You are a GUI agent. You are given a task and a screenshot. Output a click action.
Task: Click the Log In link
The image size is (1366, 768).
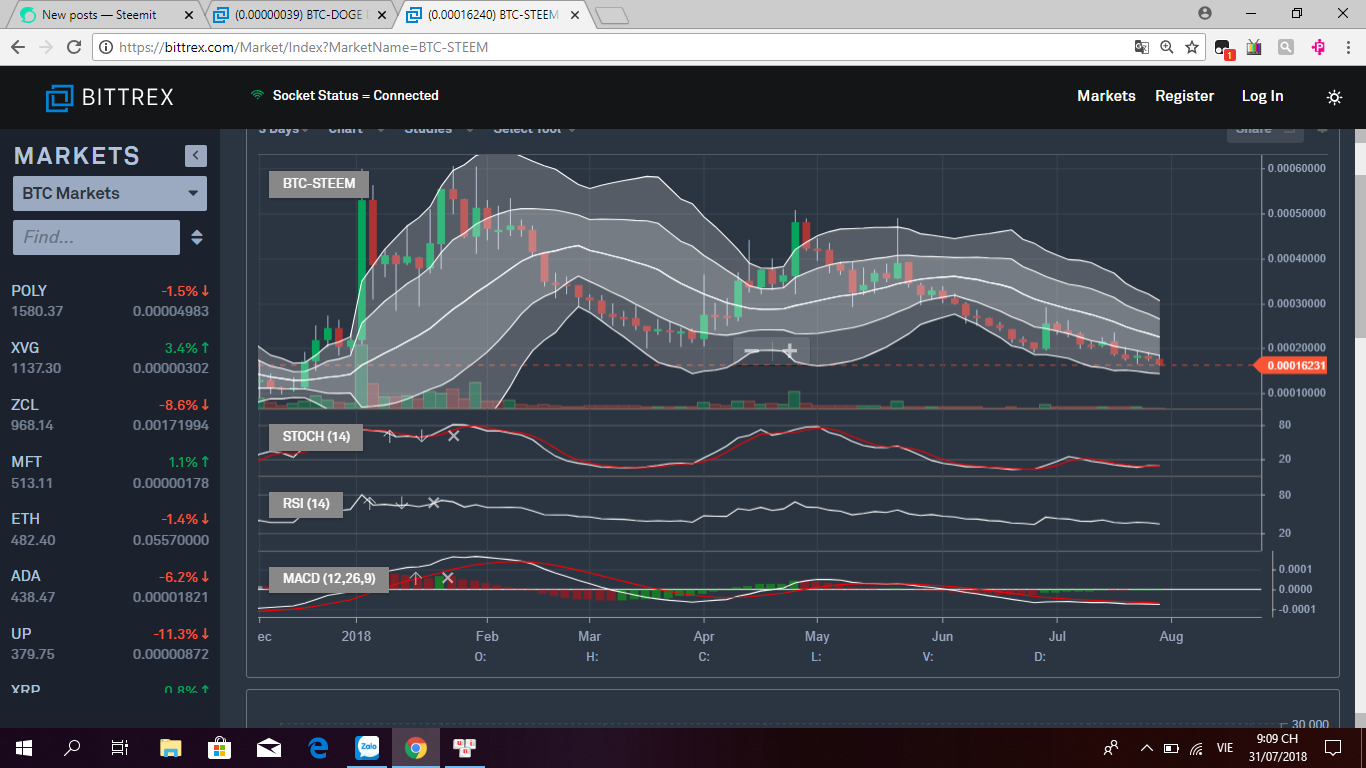pos(1262,96)
